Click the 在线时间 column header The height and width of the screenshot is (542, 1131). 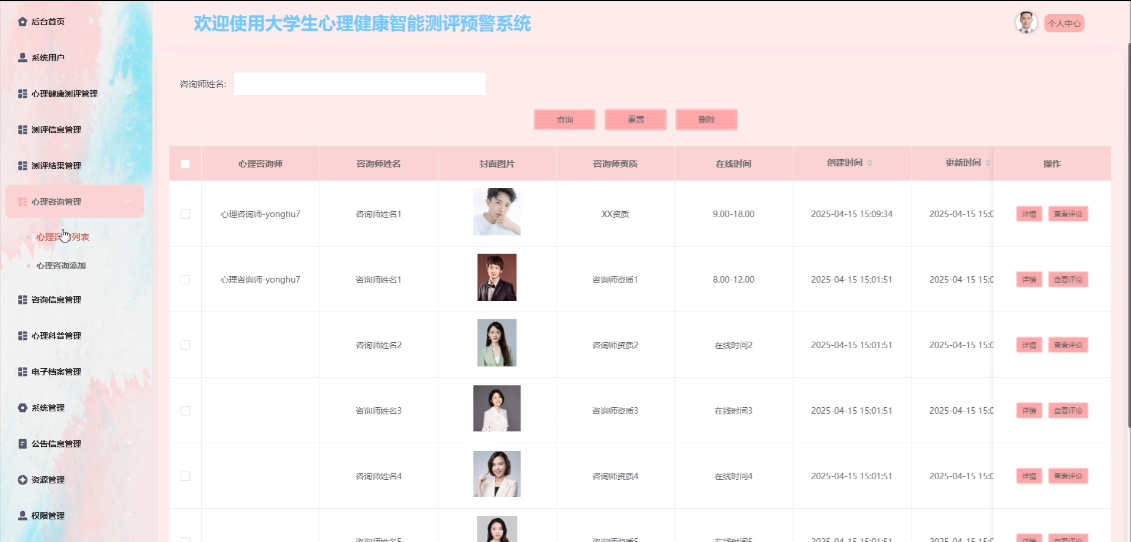click(734, 164)
